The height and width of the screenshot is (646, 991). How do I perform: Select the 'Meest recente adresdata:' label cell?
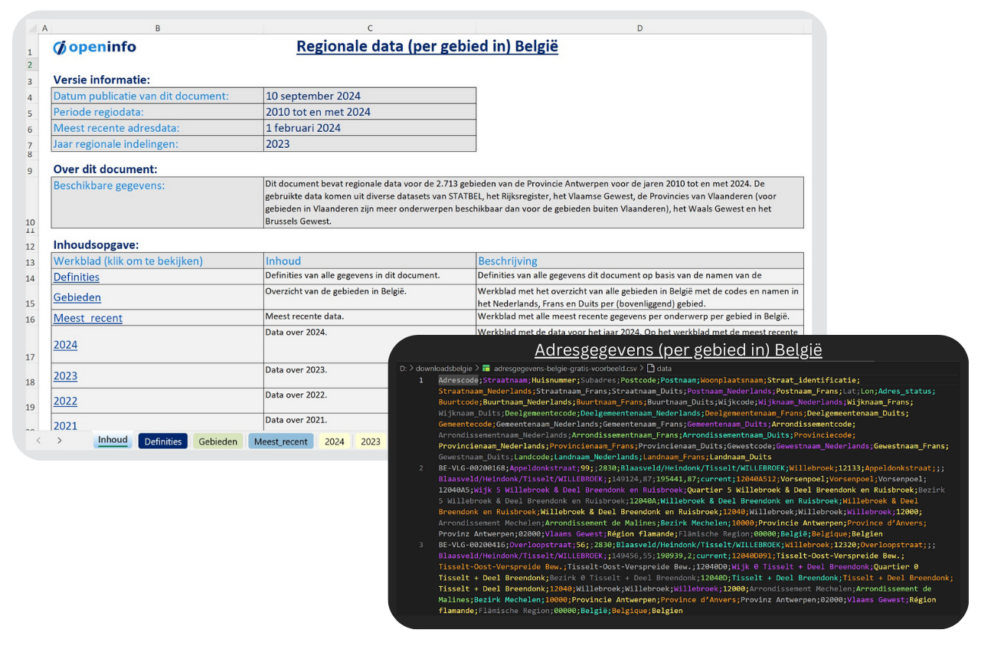click(157, 128)
